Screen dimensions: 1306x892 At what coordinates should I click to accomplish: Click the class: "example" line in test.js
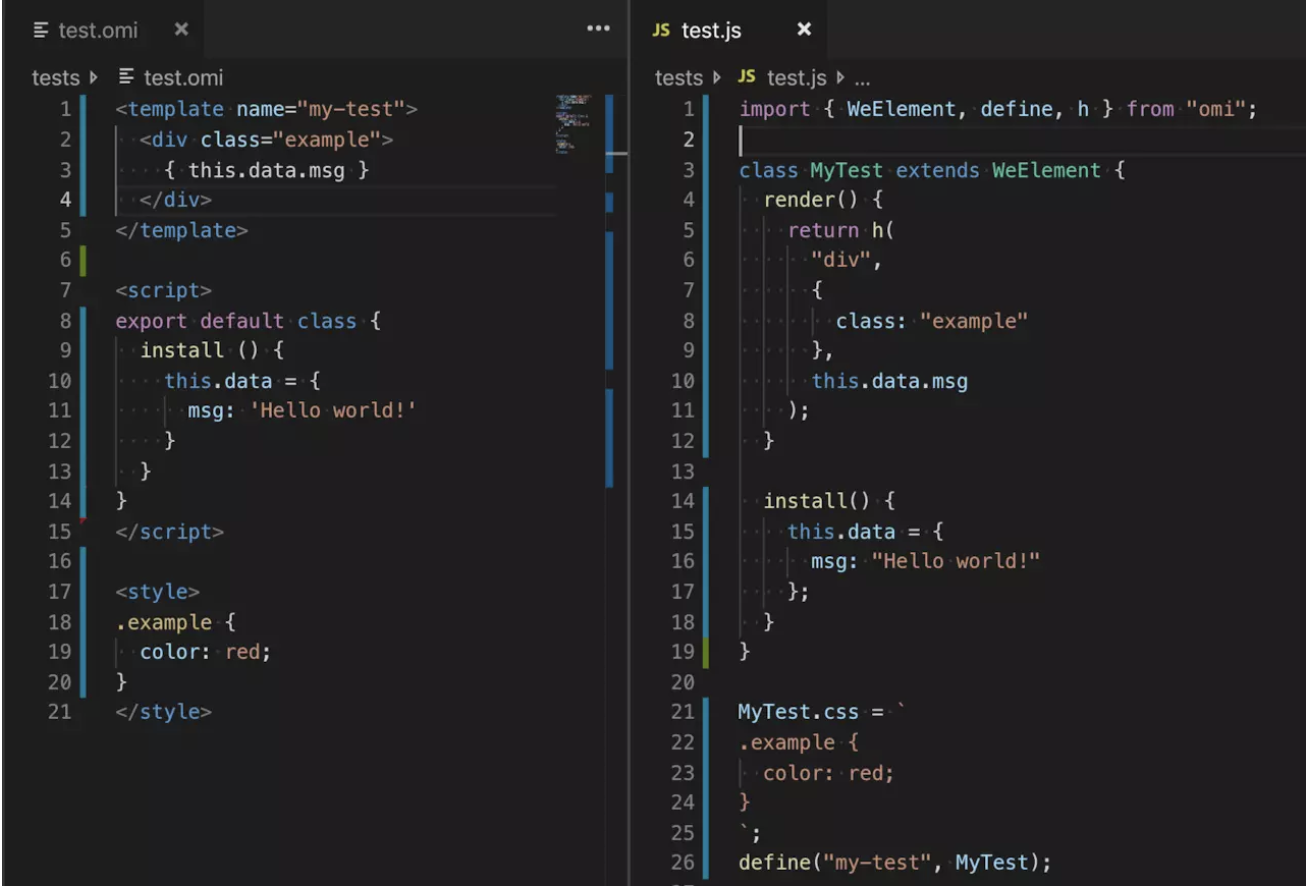(x=932, y=321)
